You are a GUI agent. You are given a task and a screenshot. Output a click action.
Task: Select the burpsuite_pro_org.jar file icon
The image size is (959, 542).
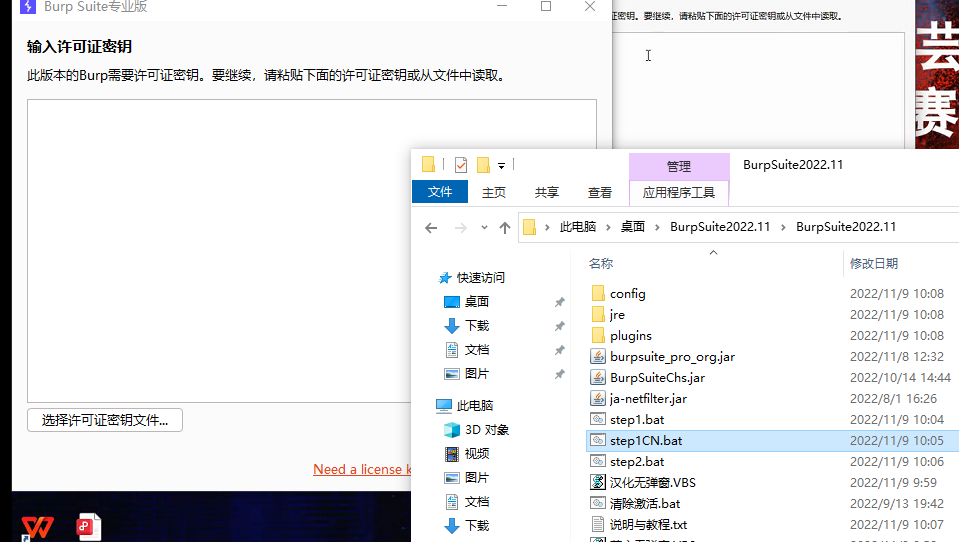[598, 357]
